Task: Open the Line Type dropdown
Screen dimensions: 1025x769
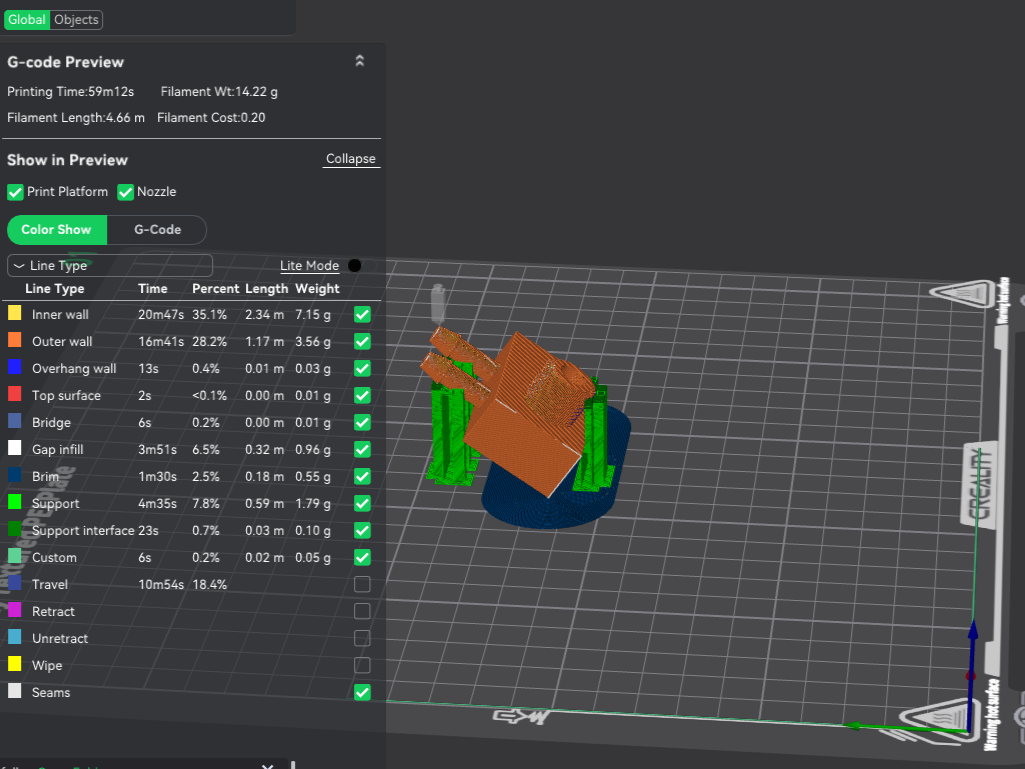Action: pos(110,265)
